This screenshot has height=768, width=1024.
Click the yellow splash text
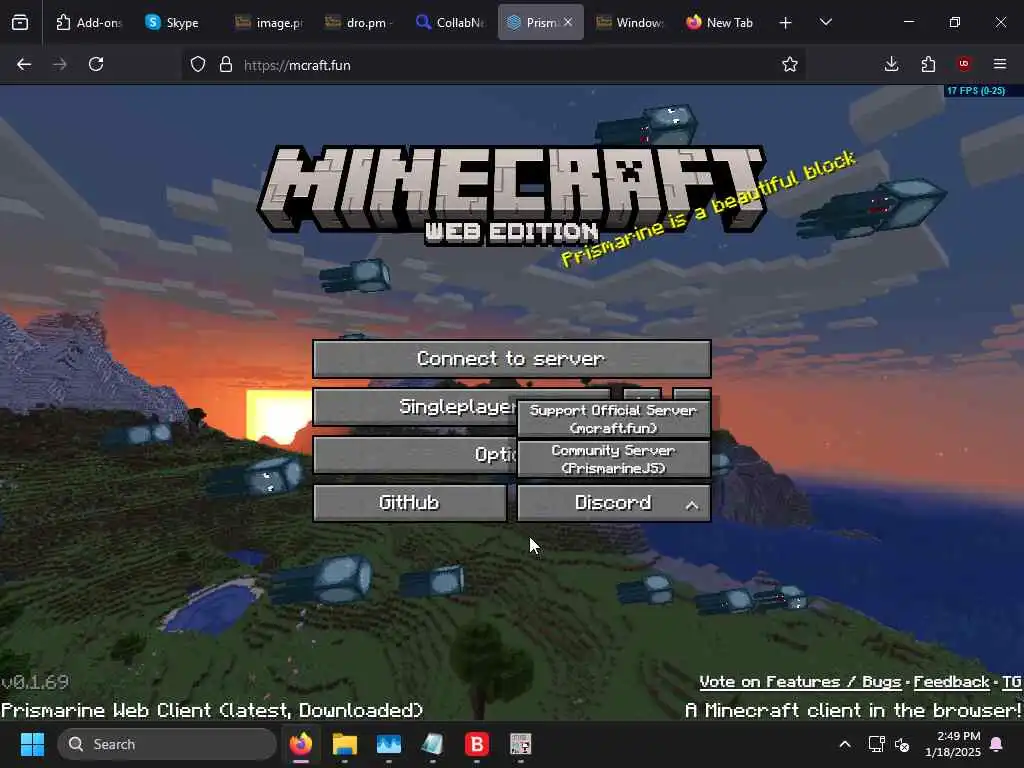click(709, 209)
